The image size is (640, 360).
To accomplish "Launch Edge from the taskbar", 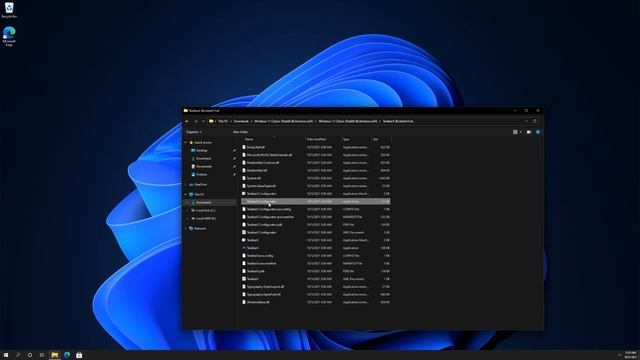I will coord(67,355).
